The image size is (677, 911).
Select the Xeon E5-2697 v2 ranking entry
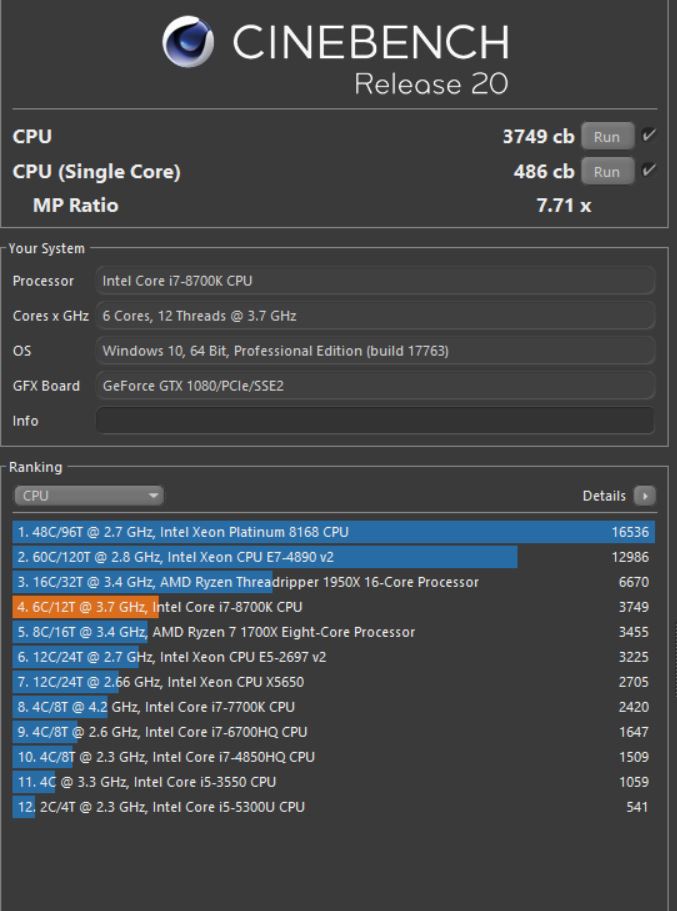pos(334,657)
